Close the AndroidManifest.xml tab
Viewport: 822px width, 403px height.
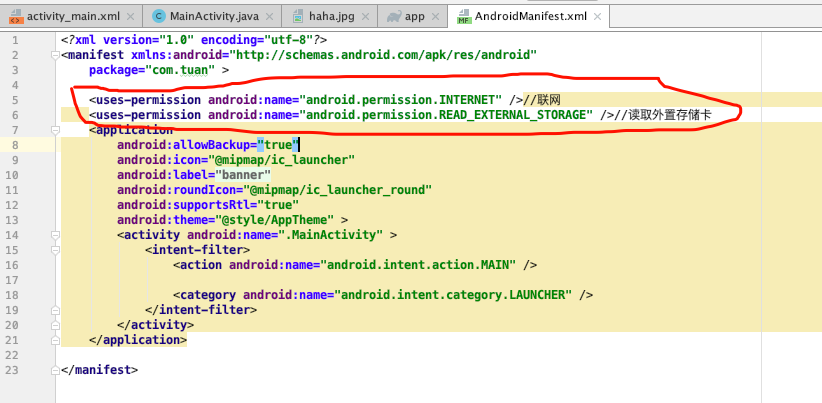click(597, 17)
